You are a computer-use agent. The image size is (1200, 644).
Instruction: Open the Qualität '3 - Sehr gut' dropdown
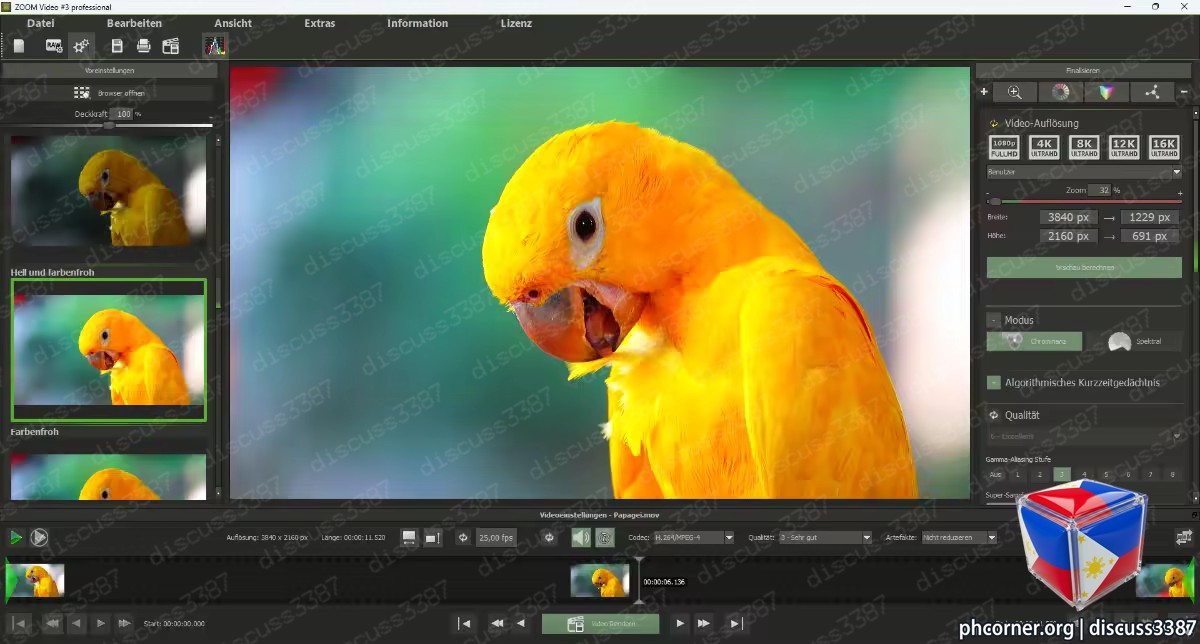point(825,538)
